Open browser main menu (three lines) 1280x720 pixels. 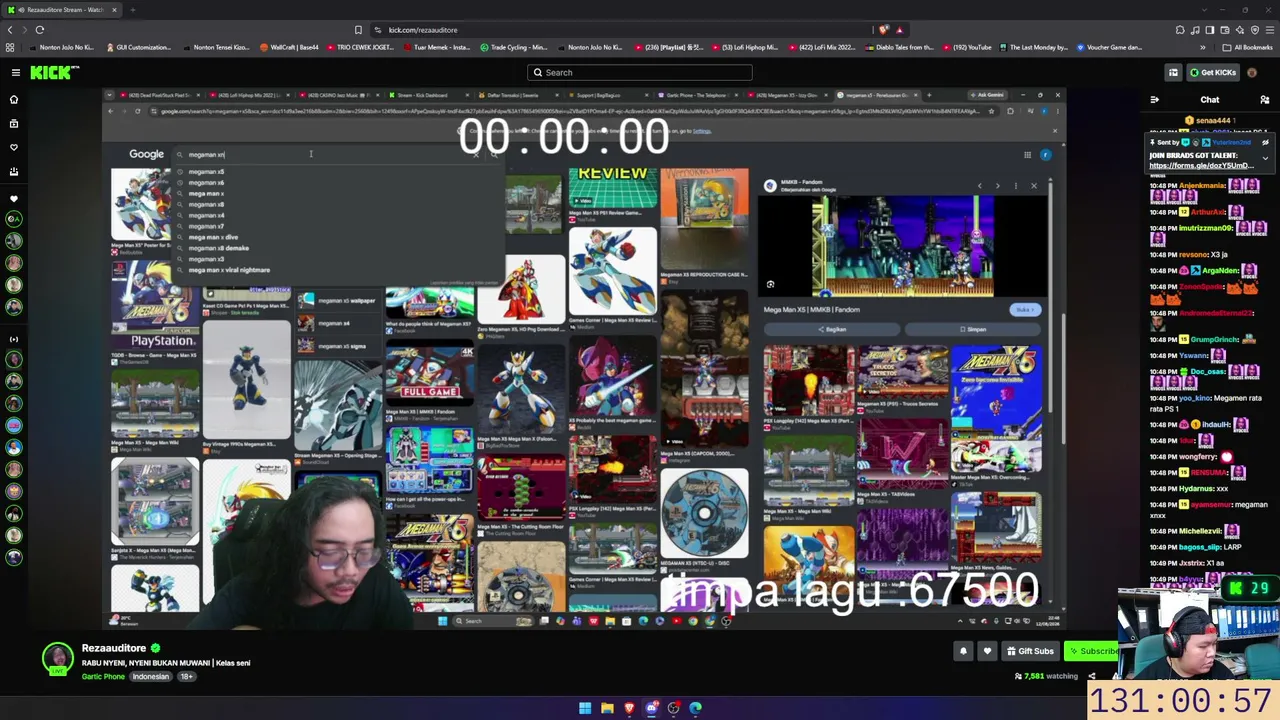click(1269, 30)
